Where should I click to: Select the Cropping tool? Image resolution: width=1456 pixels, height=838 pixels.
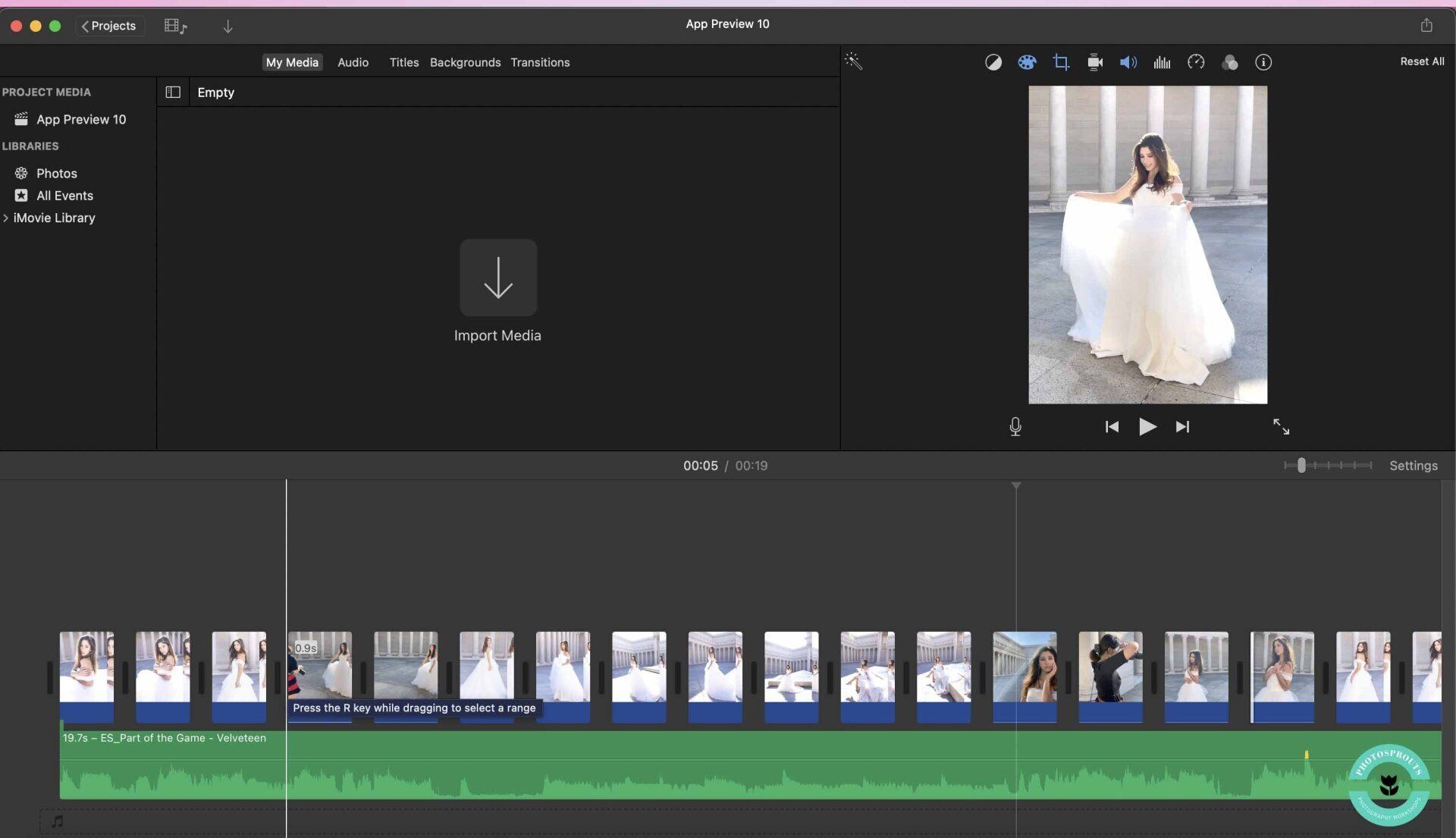1061,62
